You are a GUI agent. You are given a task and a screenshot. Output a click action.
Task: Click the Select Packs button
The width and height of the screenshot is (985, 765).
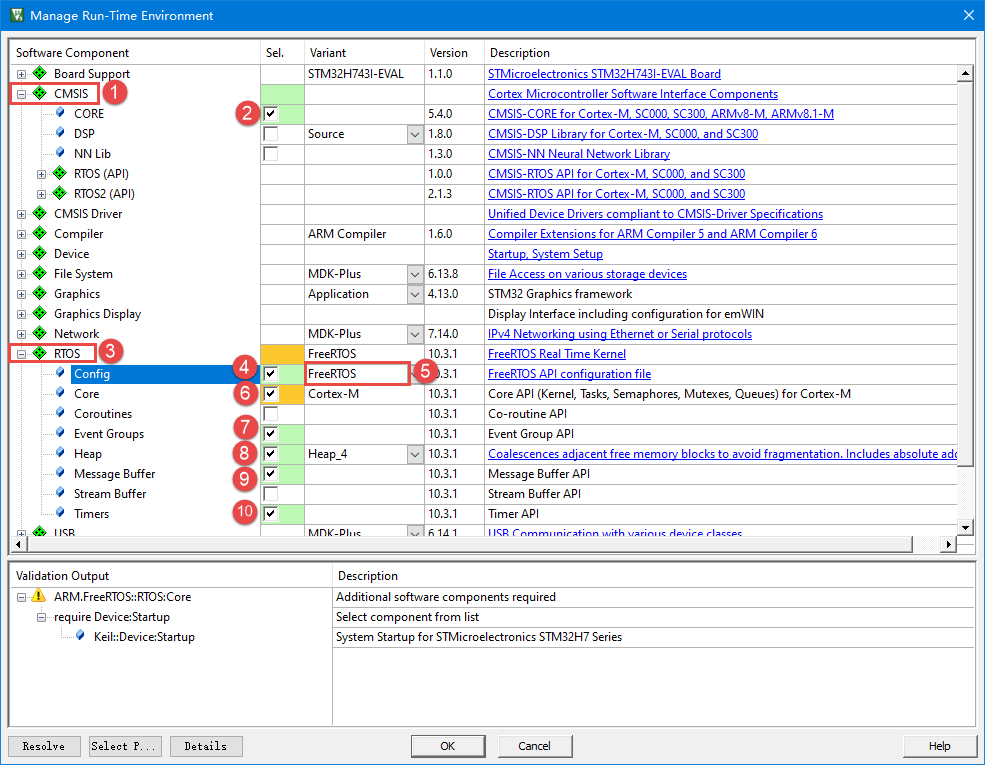[124, 745]
